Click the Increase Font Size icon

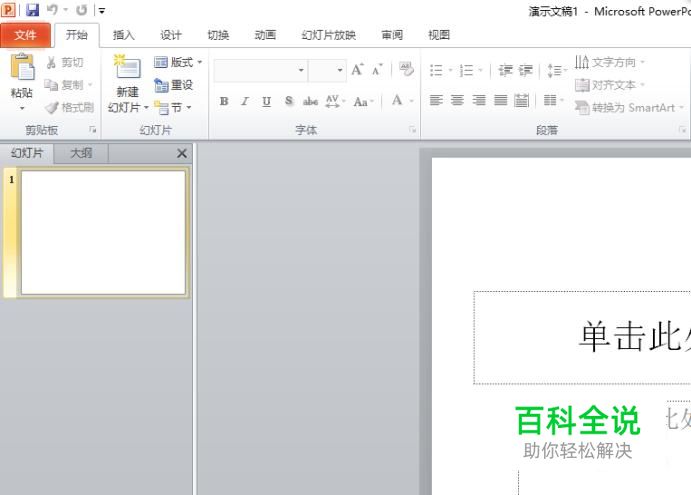[x=357, y=70]
